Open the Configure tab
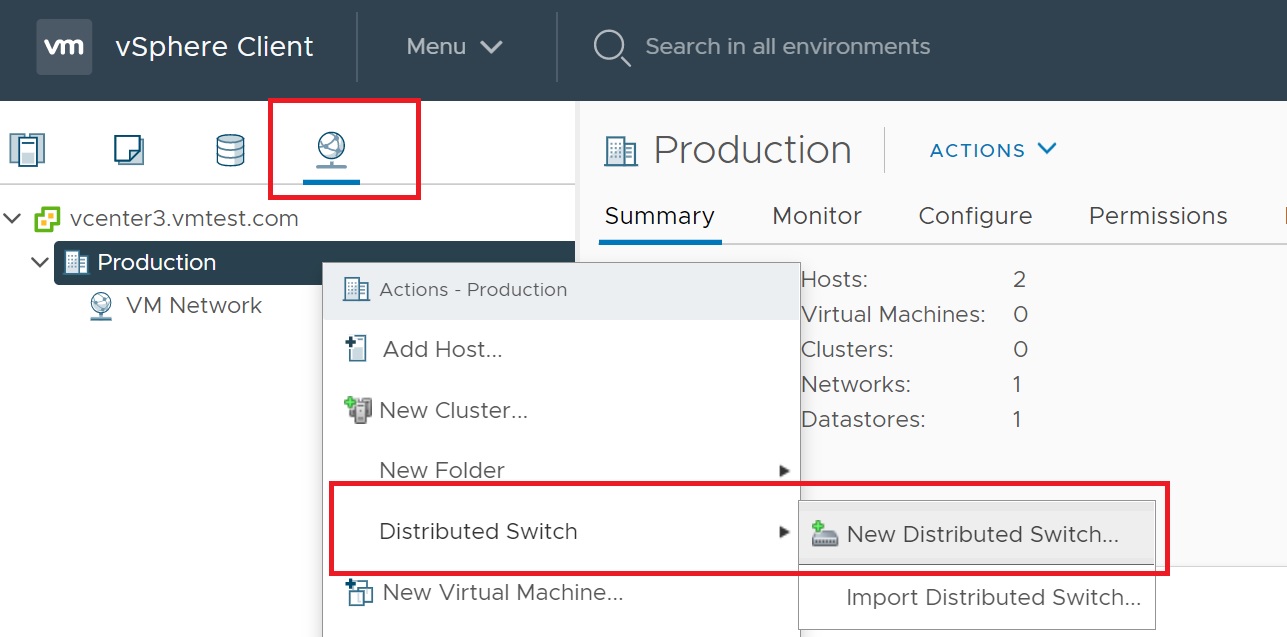The height and width of the screenshot is (637, 1287). (974, 216)
